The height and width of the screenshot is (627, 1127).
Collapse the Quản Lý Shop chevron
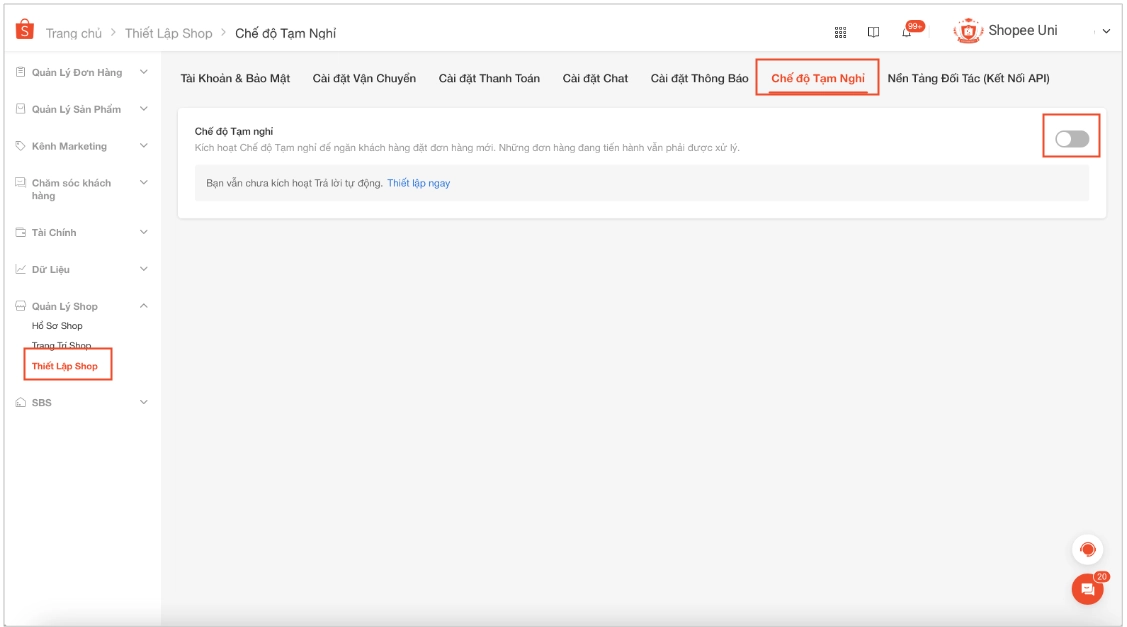click(x=144, y=306)
